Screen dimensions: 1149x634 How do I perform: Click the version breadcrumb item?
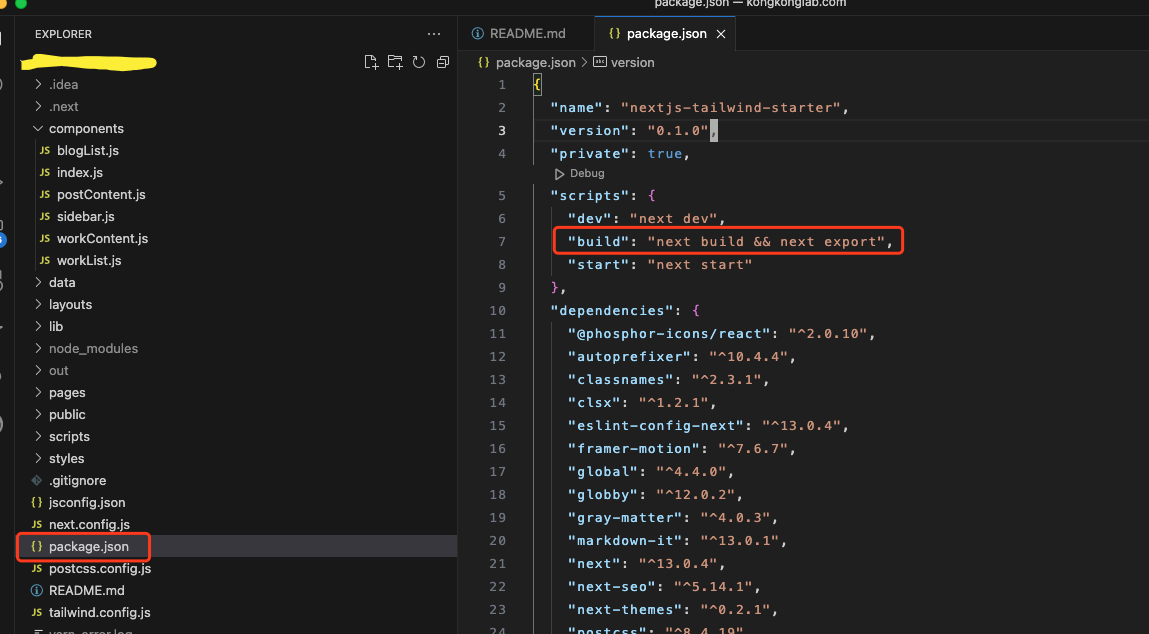(x=632, y=62)
